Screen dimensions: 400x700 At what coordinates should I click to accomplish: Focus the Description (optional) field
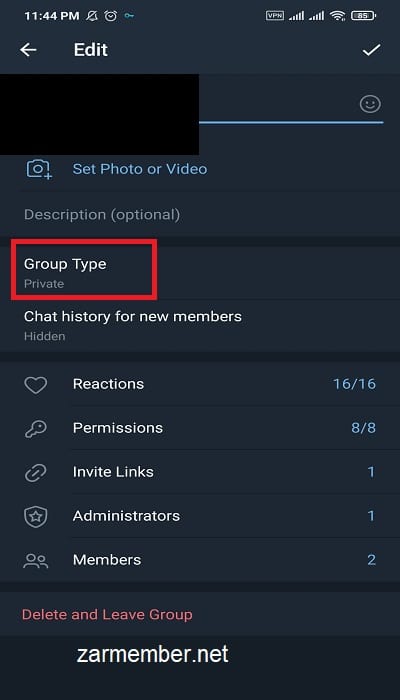pos(200,215)
